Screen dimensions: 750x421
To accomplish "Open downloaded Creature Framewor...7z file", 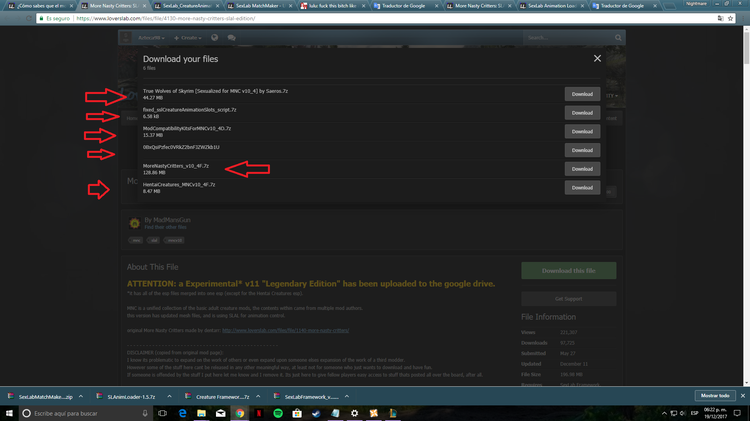I will click(218, 397).
